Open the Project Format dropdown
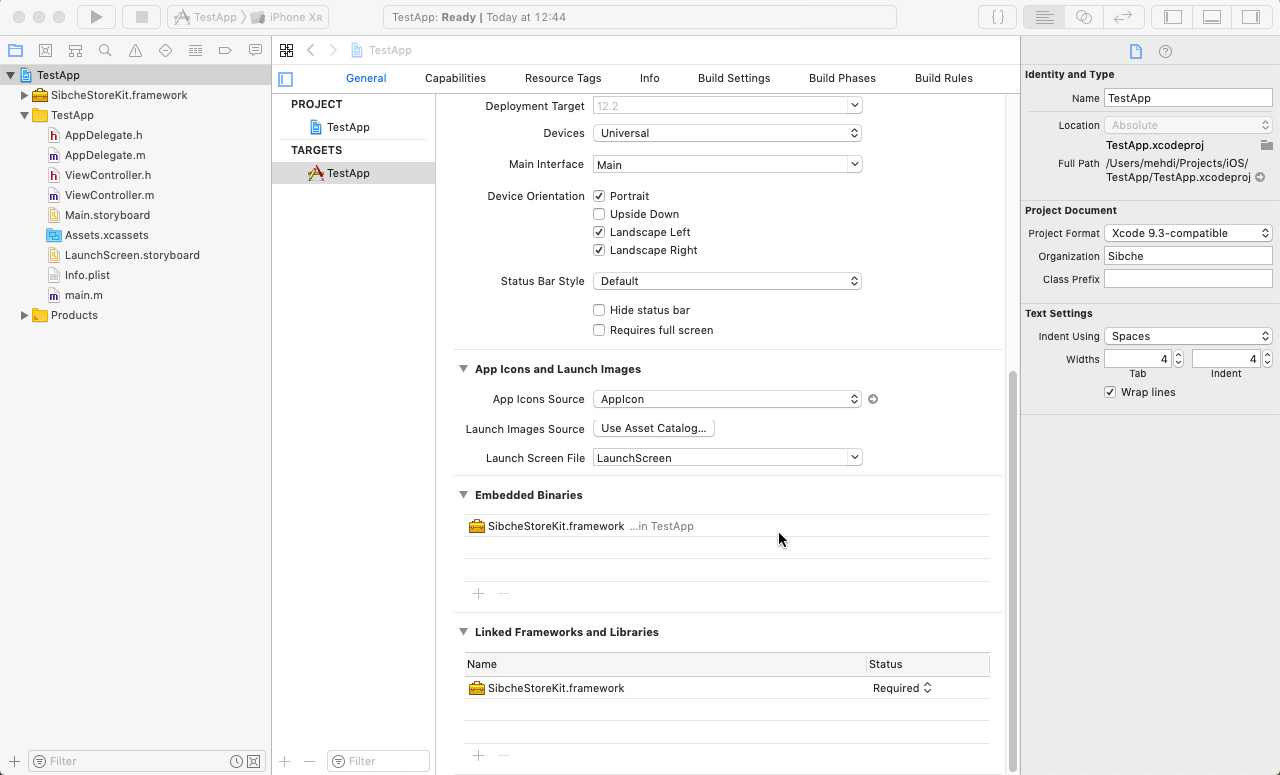The width and height of the screenshot is (1280, 775). (1188, 233)
